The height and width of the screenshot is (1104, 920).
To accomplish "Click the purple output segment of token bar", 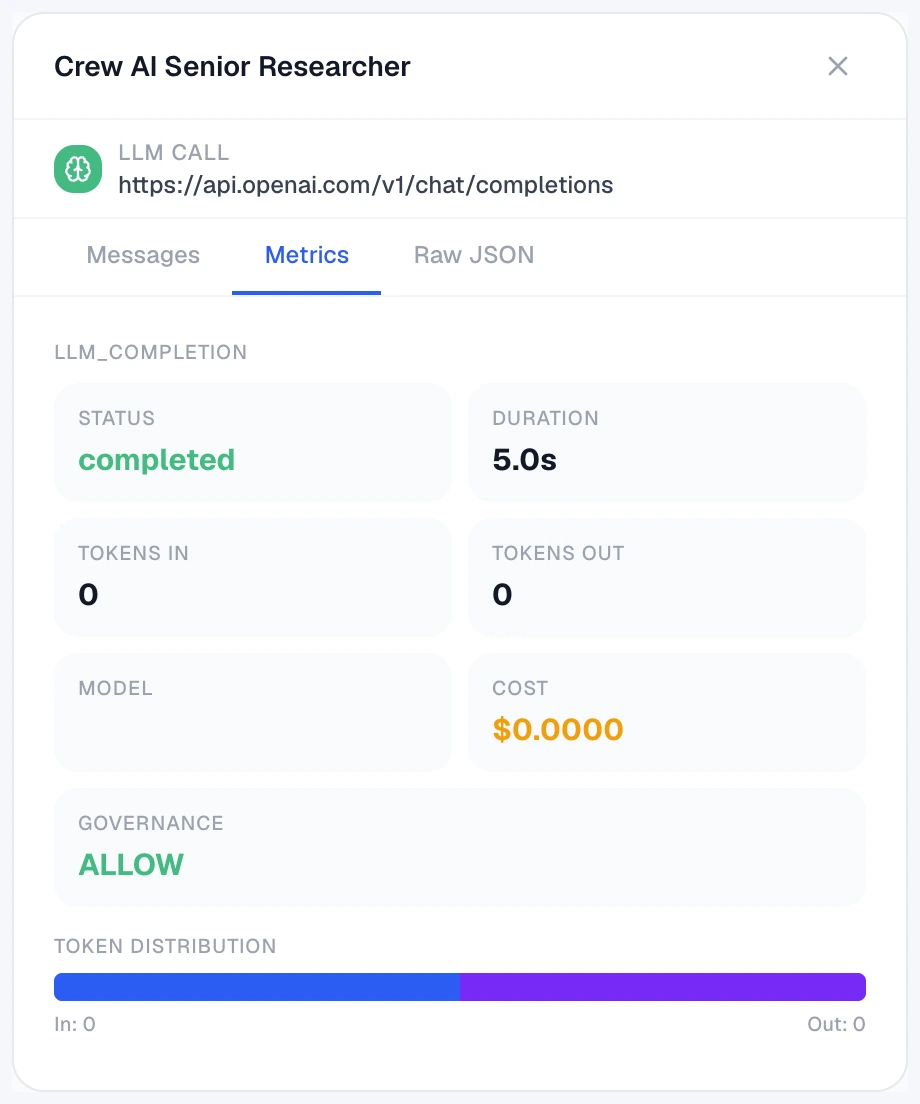I will pyautogui.click(x=663, y=987).
